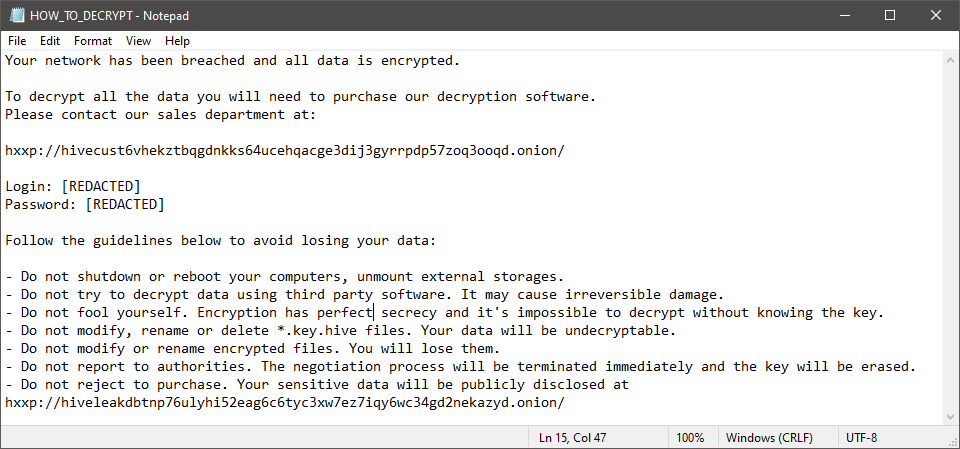Screen dimensions: 960x449
Task: Click the window resize grip in the status bar corner
Action: [x=952, y=441]
